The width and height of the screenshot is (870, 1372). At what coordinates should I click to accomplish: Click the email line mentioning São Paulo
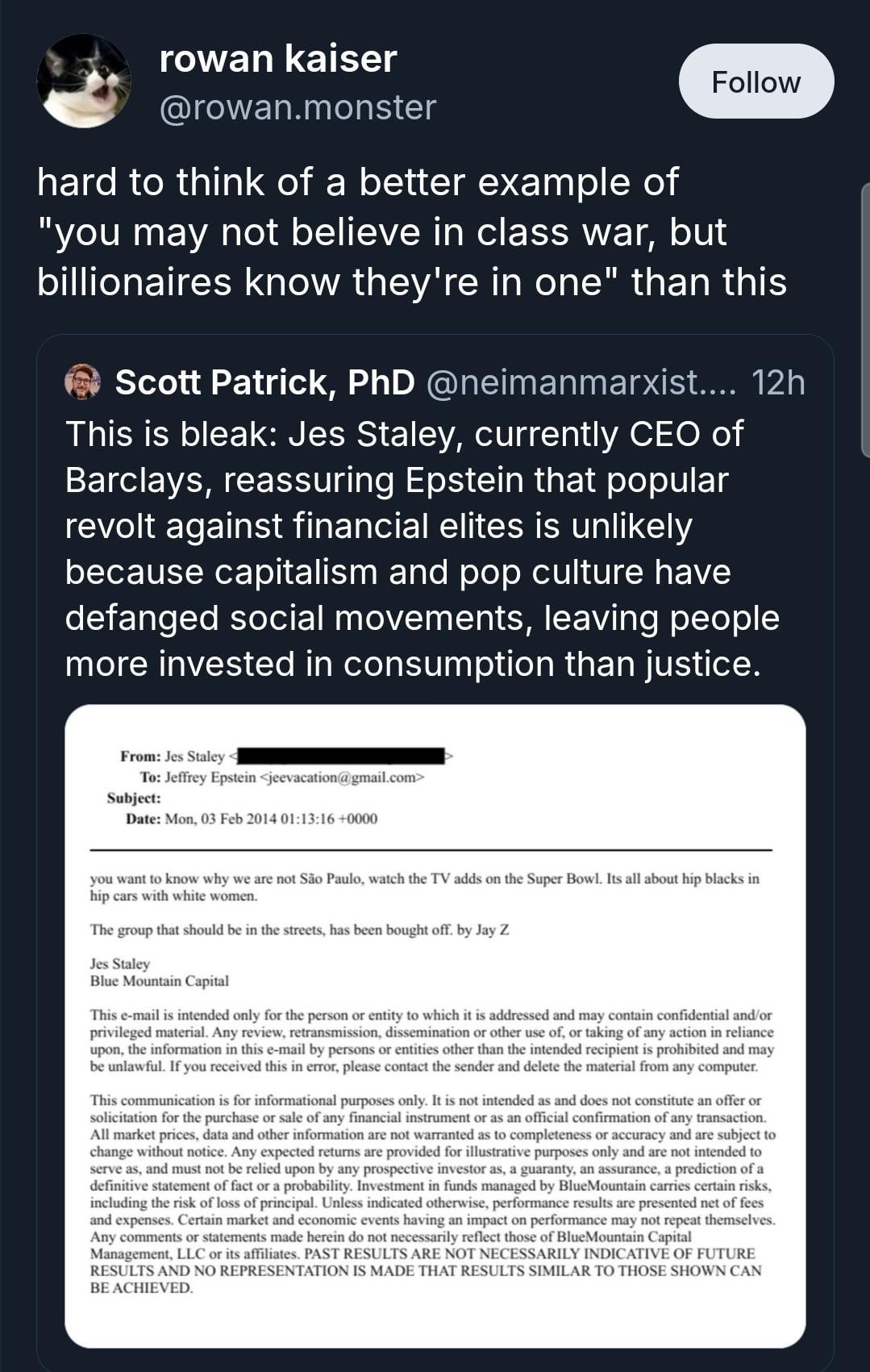point(424,878)
